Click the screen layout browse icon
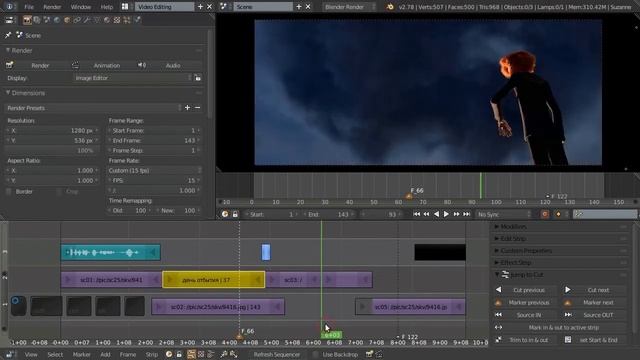 (125, 7)
